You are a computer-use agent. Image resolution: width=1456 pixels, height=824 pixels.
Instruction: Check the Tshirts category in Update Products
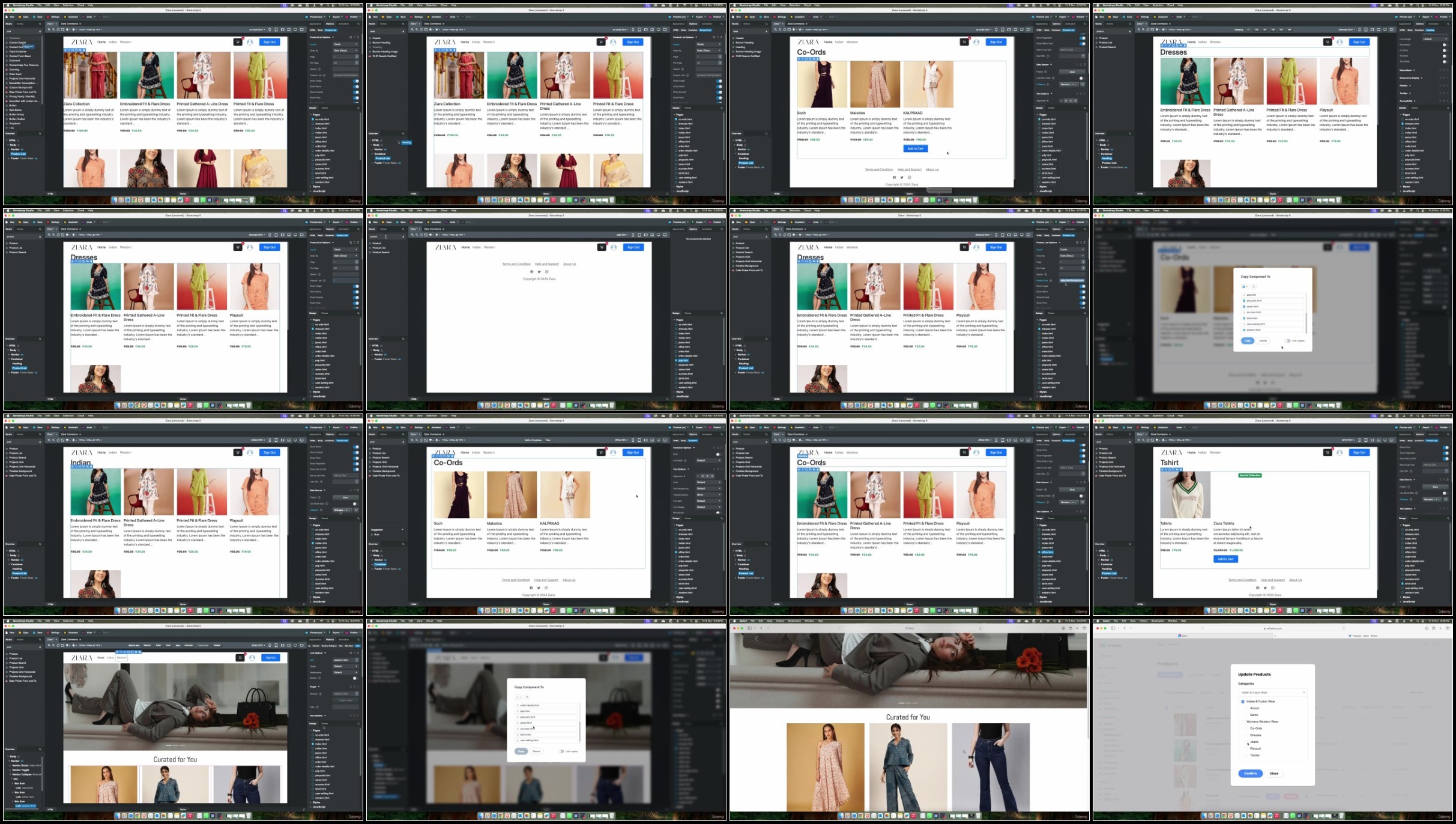click(1246, 755)
